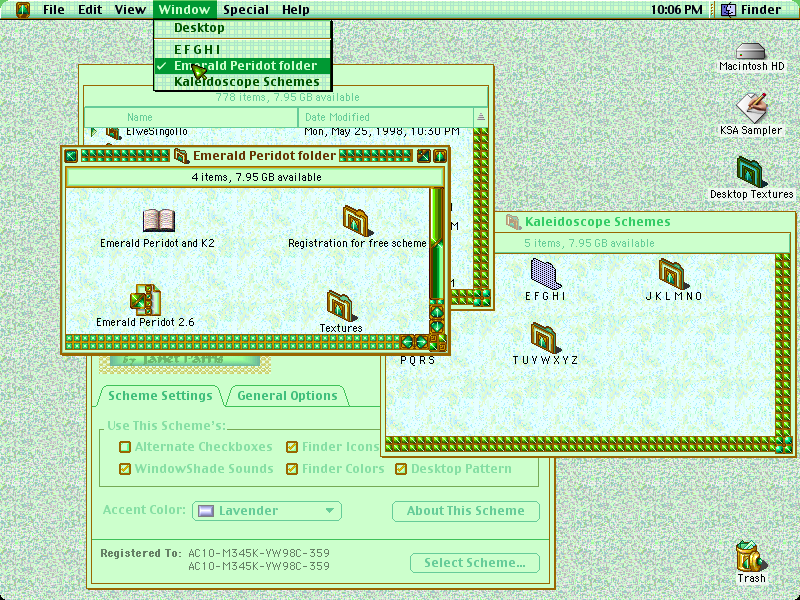Viewport: 800px width, 600px height.
Task: Click the Trash icon on the desktop
Action: (751, 556)
